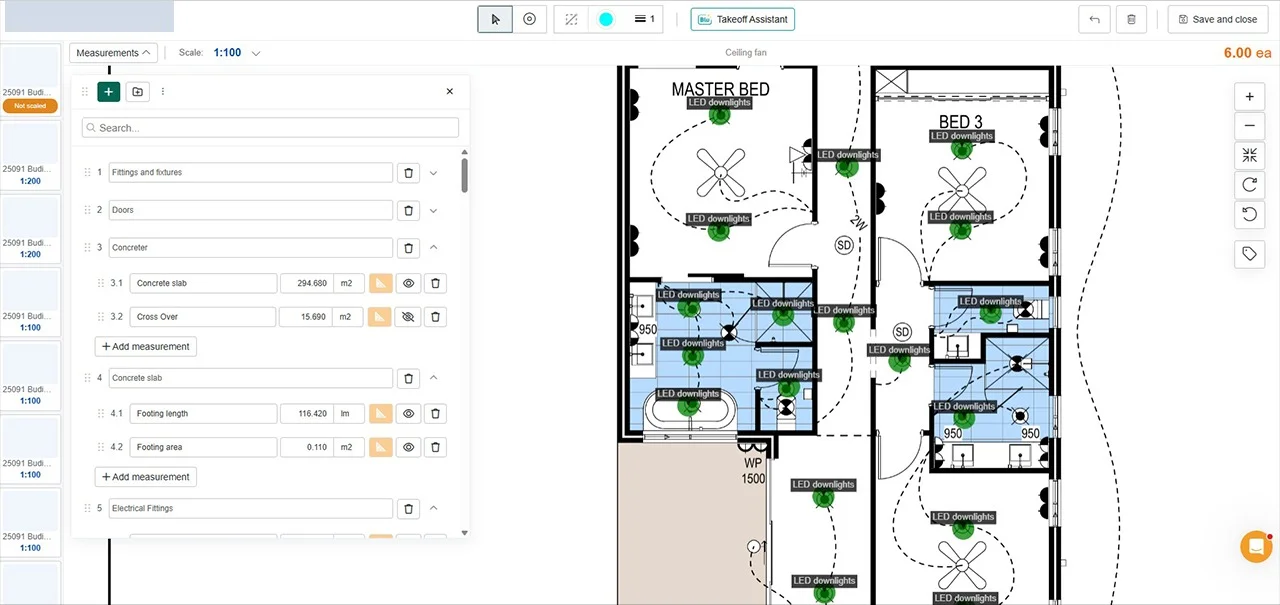The width and height of the screenshot is (1280, 605).
Task: Click Save and close
Action: tap(1217, 19)
